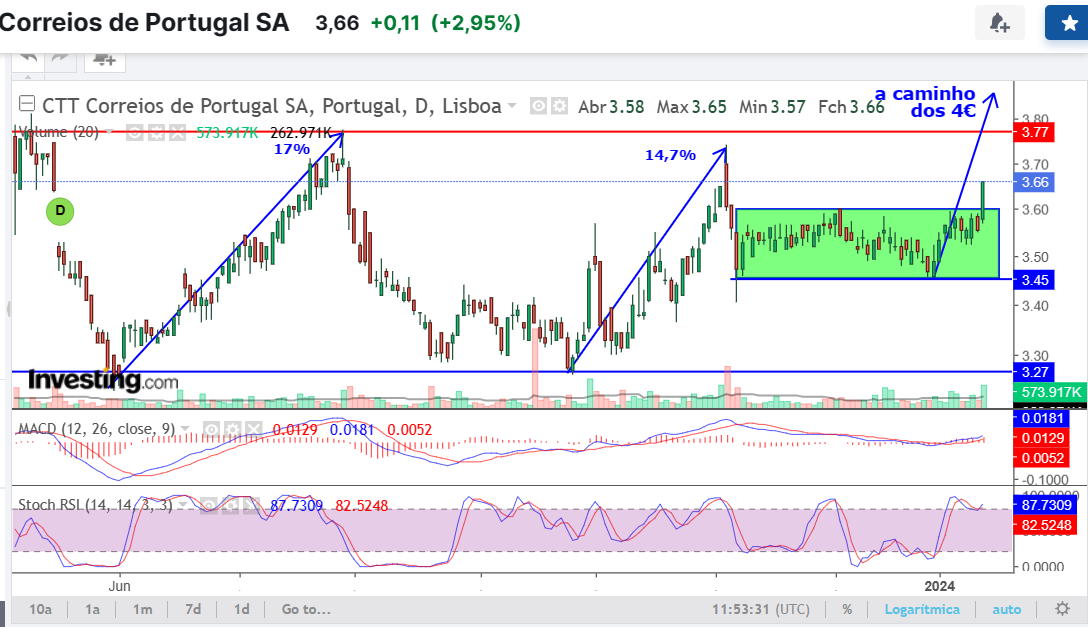1088x627 pixels.
Task: Click the 3.27 blue price label
Action: coord(1034,372)
